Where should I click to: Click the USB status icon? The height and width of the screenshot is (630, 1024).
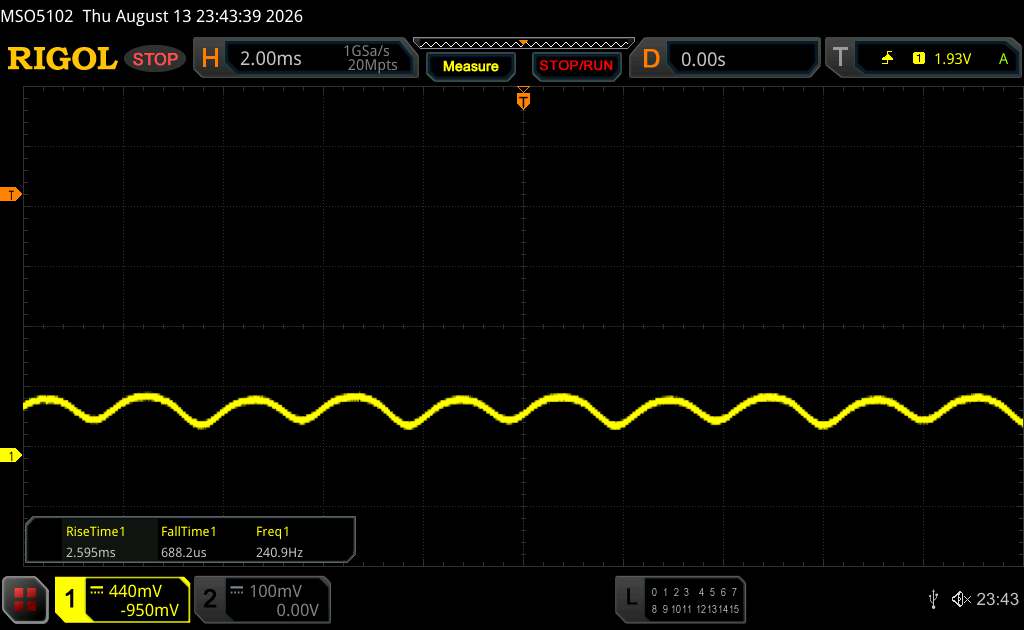click(x=933, y=599)
